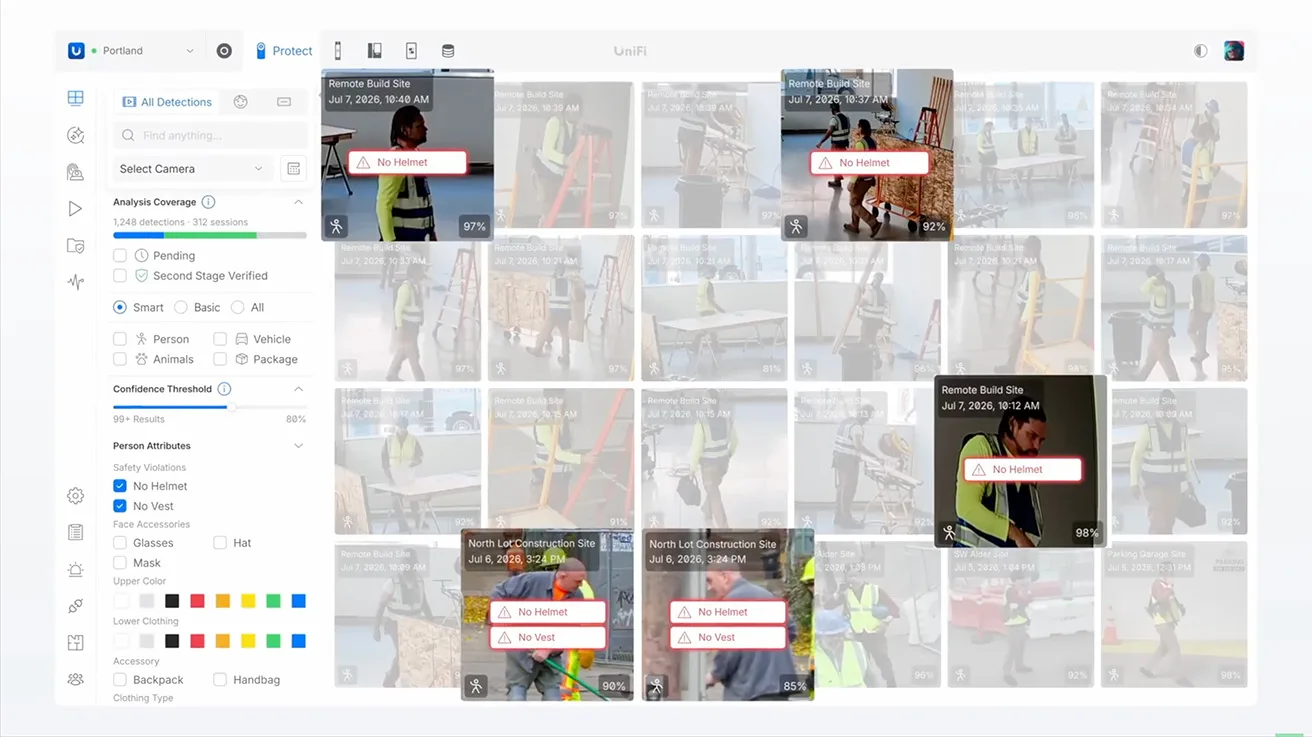Viewport: 1312px width, 737px height.
Task: Check the Glasses checkbox
Action: 120,543
